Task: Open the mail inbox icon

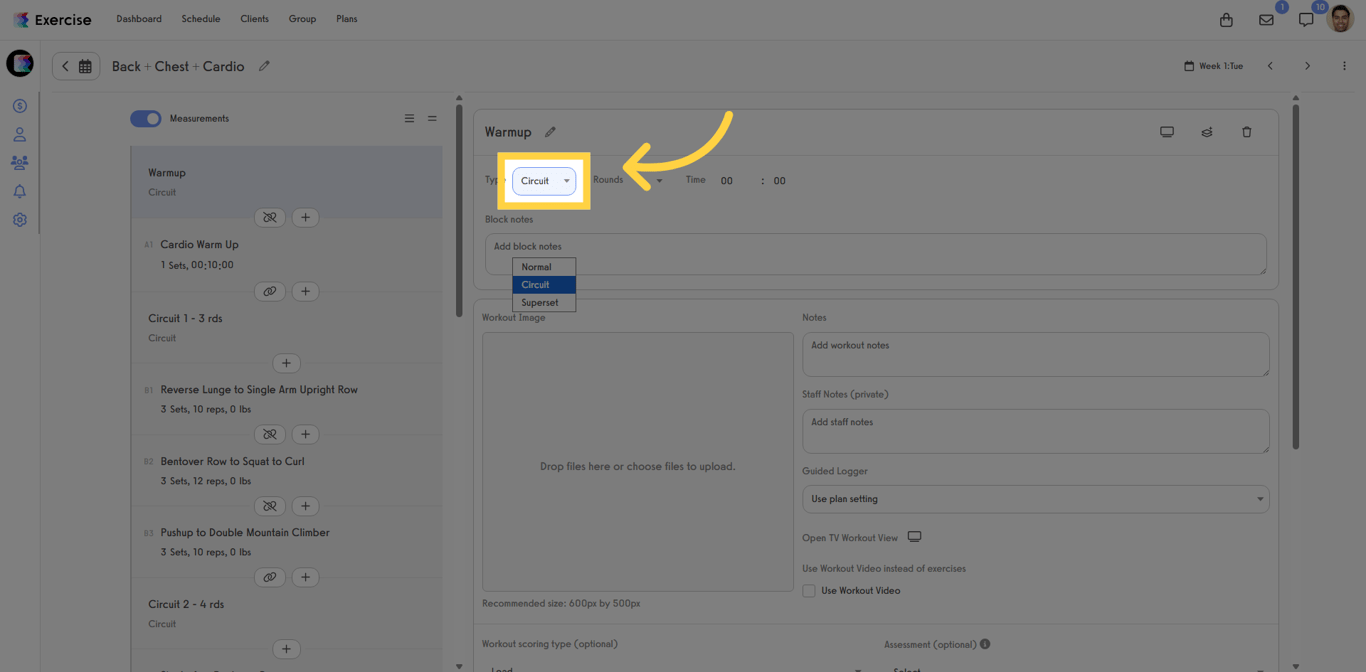Action: 1266,20
